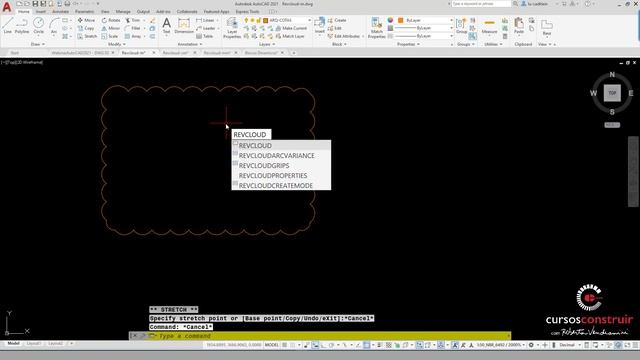Expand the Properties panel
Image resolution: width=640 pixels, height=360 pixels.
[x=408, y=44]
